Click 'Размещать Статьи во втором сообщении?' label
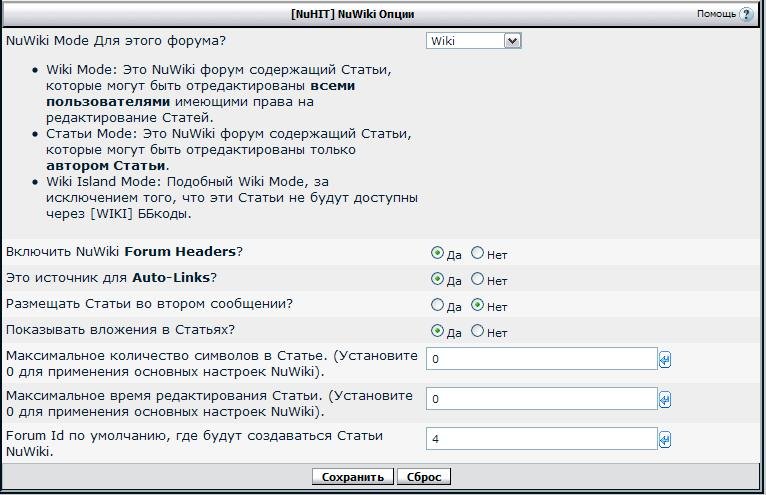Screen dimensions: 766x495 [x=149, y=304]
